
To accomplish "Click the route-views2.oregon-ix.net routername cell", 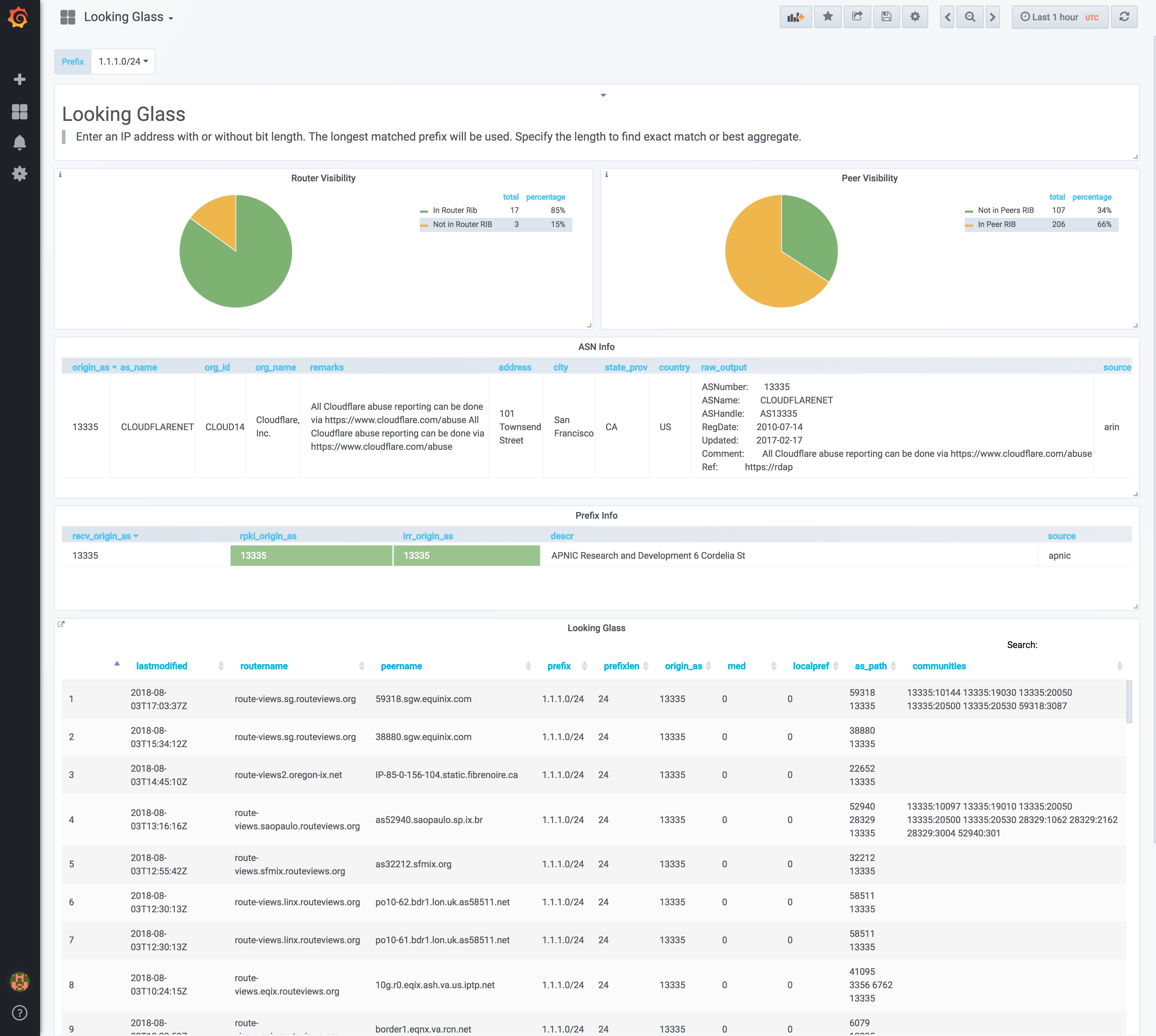I will [x=288, y=775].
